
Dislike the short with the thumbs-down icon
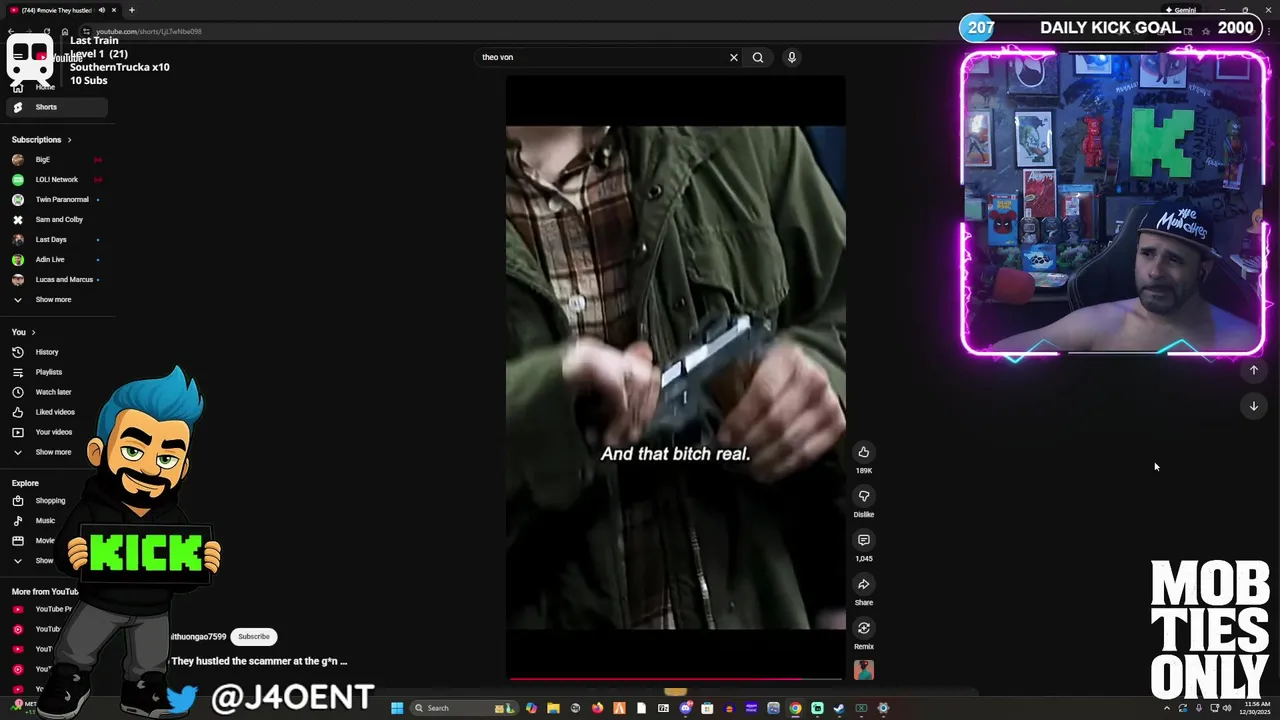[864, 496]
